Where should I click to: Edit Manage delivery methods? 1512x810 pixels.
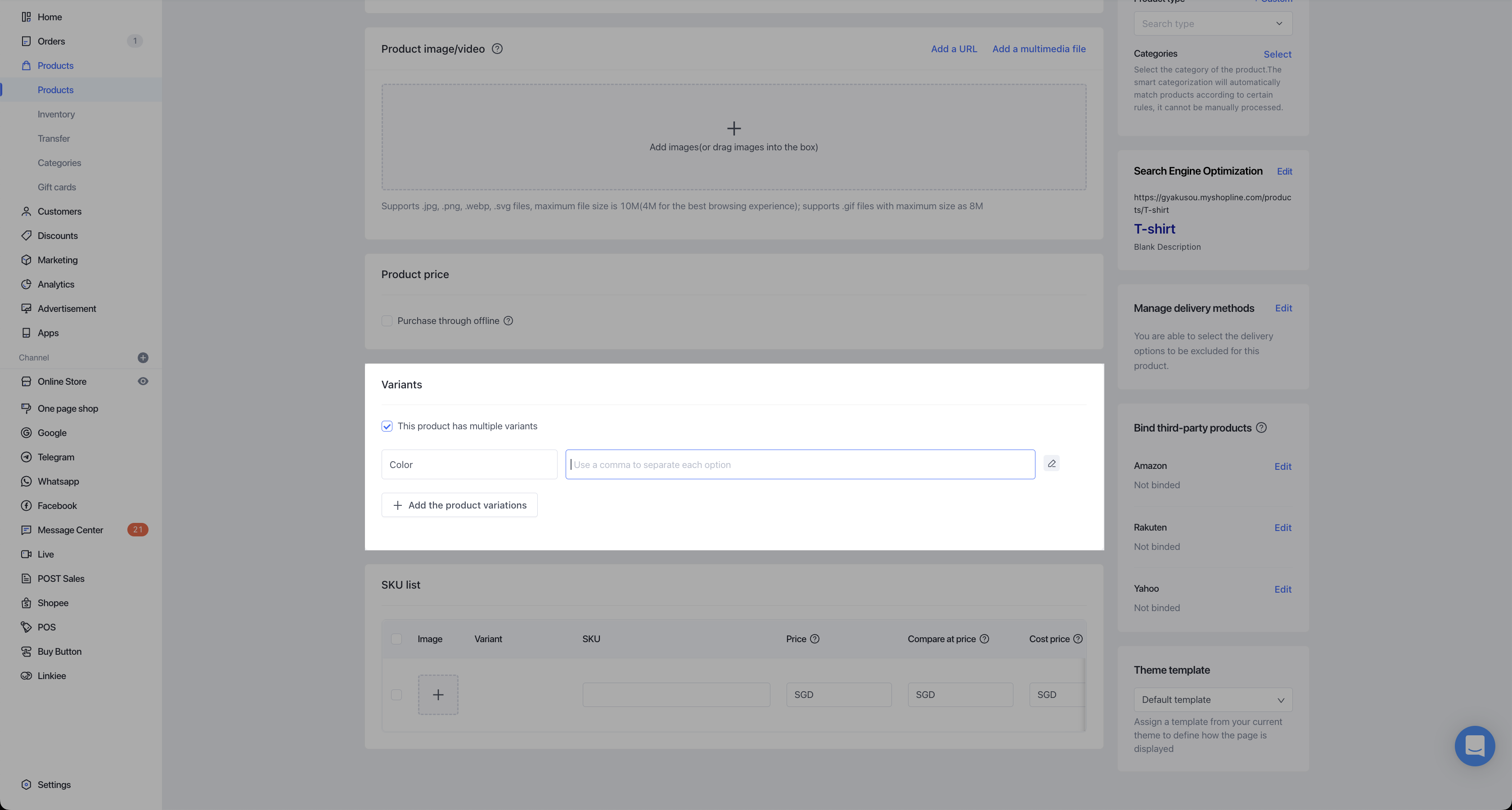click(1284, 308)
